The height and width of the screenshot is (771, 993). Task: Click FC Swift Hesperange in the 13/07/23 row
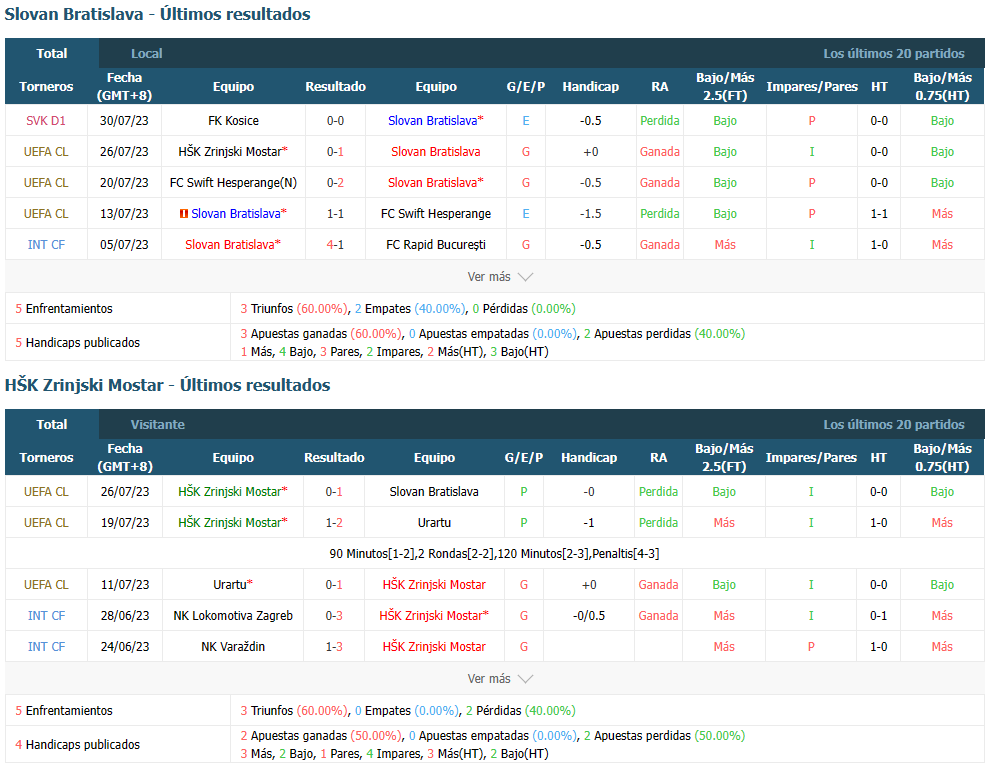436,213
